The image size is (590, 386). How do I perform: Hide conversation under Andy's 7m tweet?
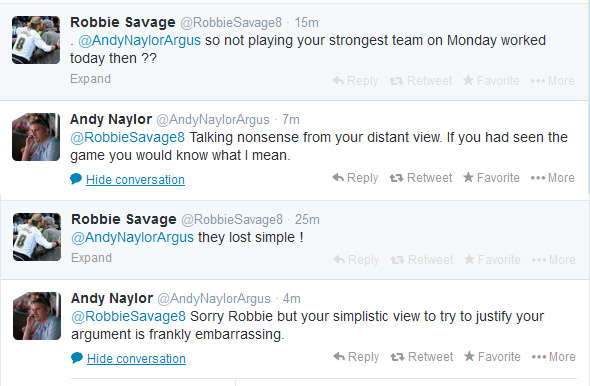coord(135,179)
